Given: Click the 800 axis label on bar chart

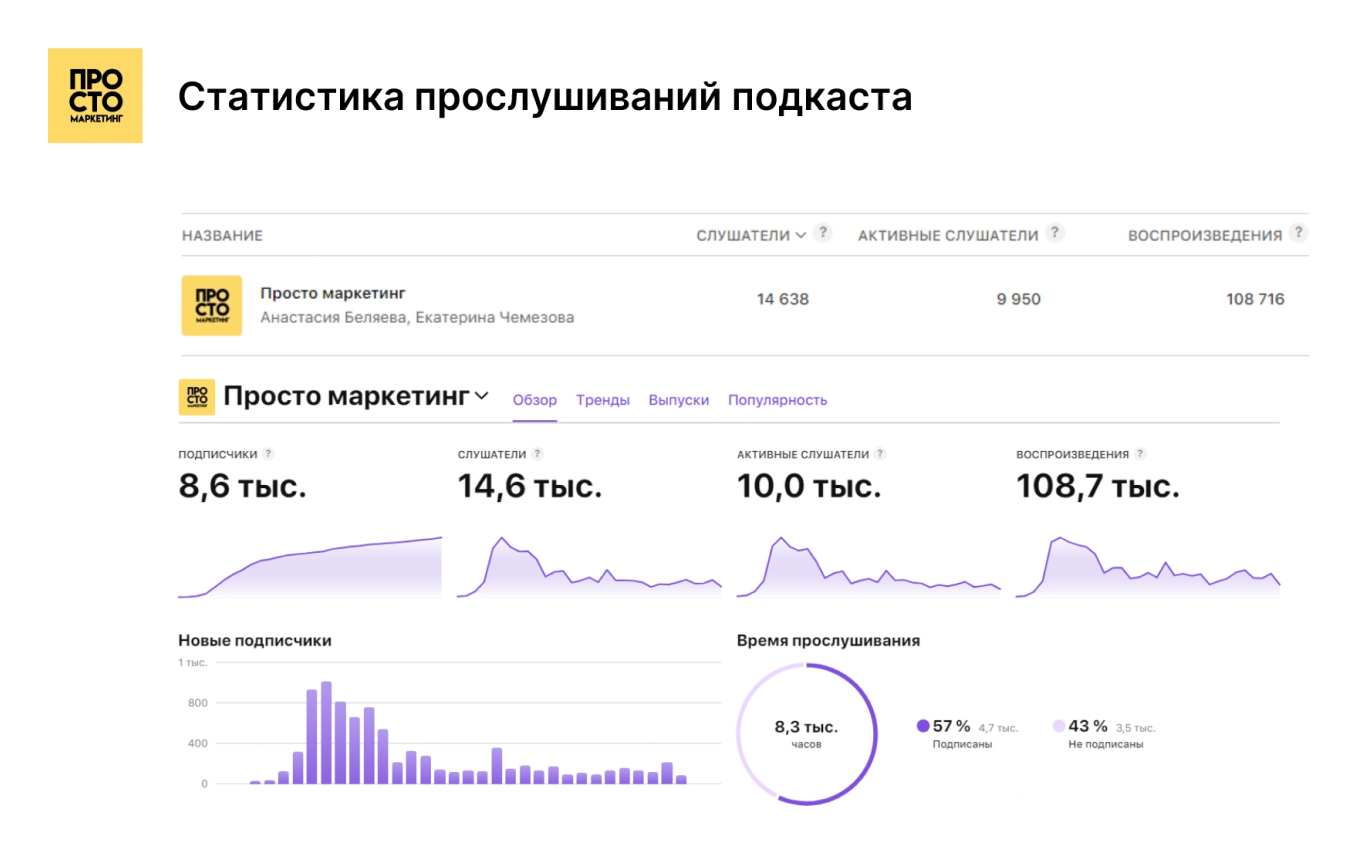Looking at the screenshot, I should [x=197, y=703].
